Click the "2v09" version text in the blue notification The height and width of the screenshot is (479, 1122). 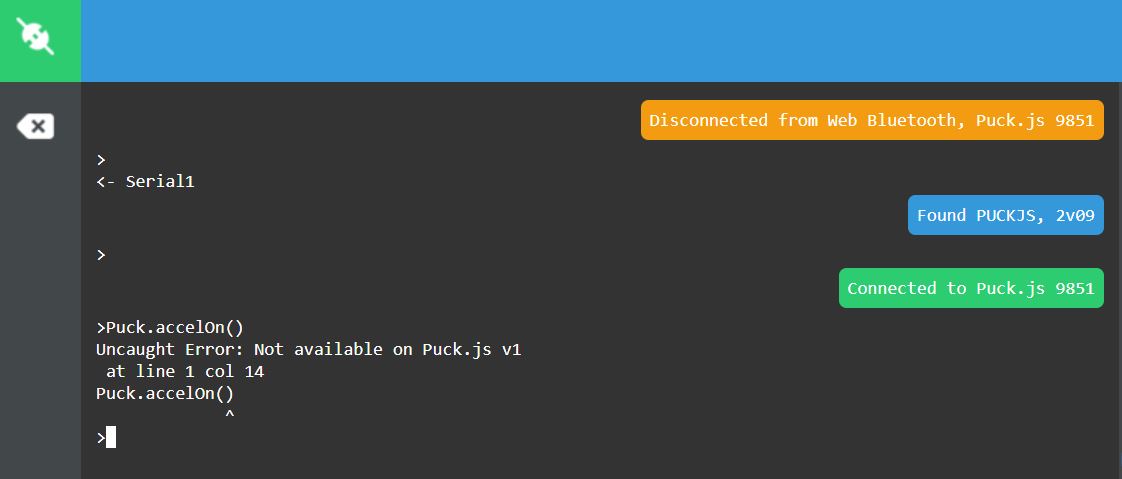point(1075,215)
